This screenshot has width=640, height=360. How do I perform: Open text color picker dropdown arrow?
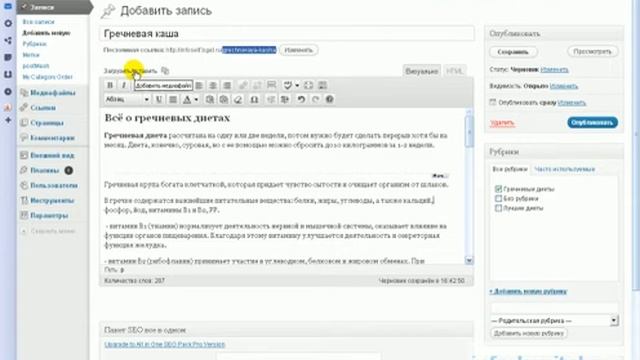pos(196,99)
